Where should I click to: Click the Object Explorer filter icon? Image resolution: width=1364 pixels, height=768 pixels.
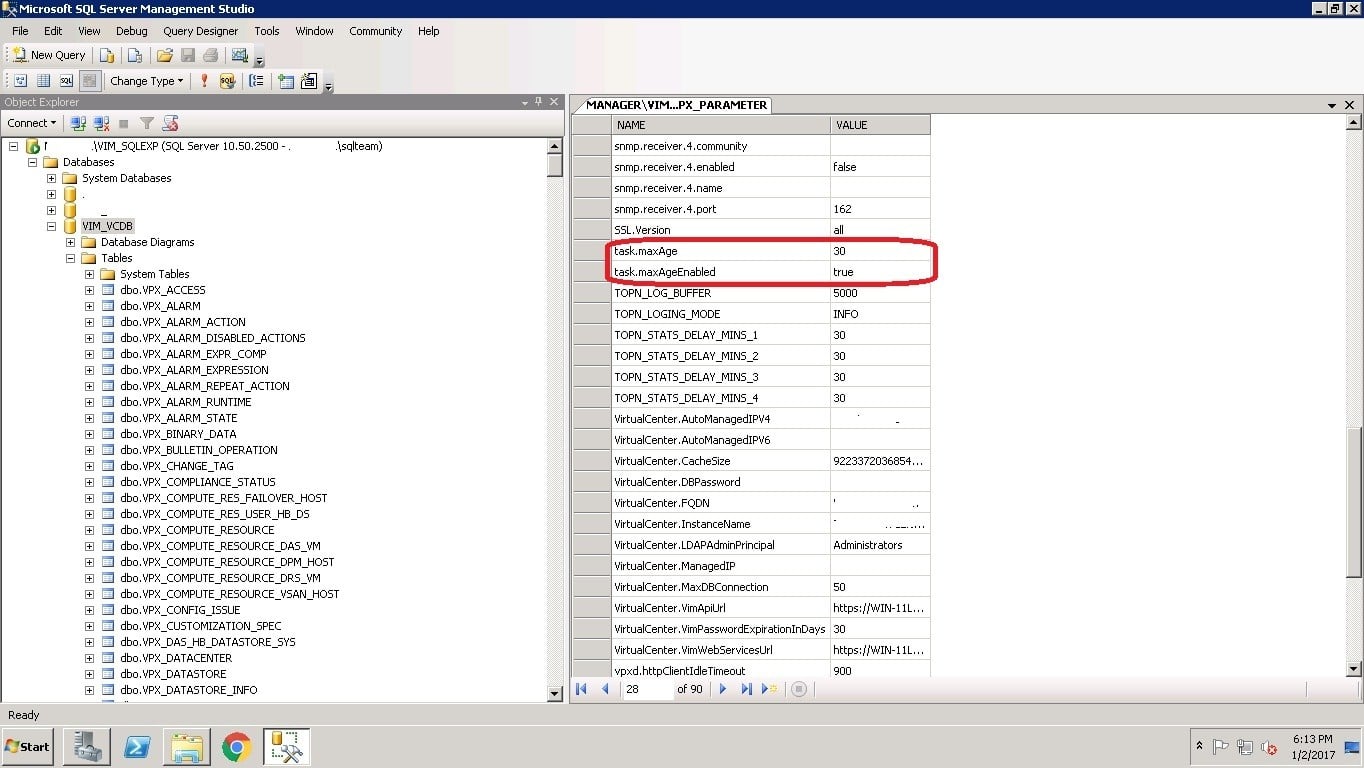[x=147, y=123]
